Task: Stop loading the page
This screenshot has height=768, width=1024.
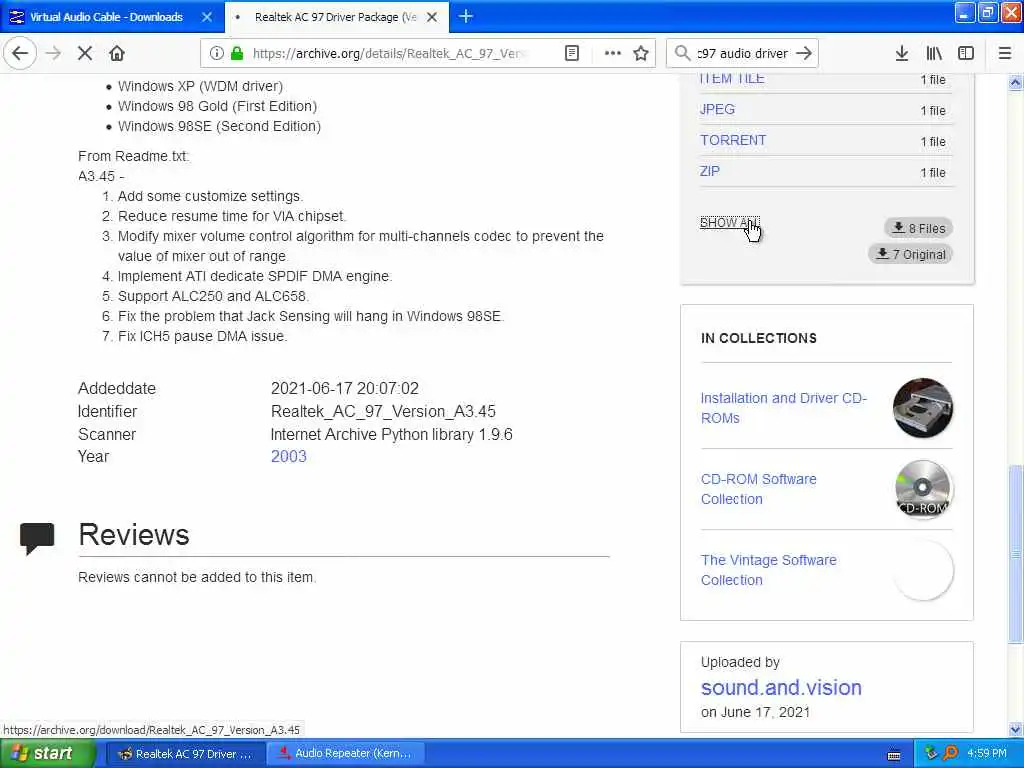Action: (85, 53)
